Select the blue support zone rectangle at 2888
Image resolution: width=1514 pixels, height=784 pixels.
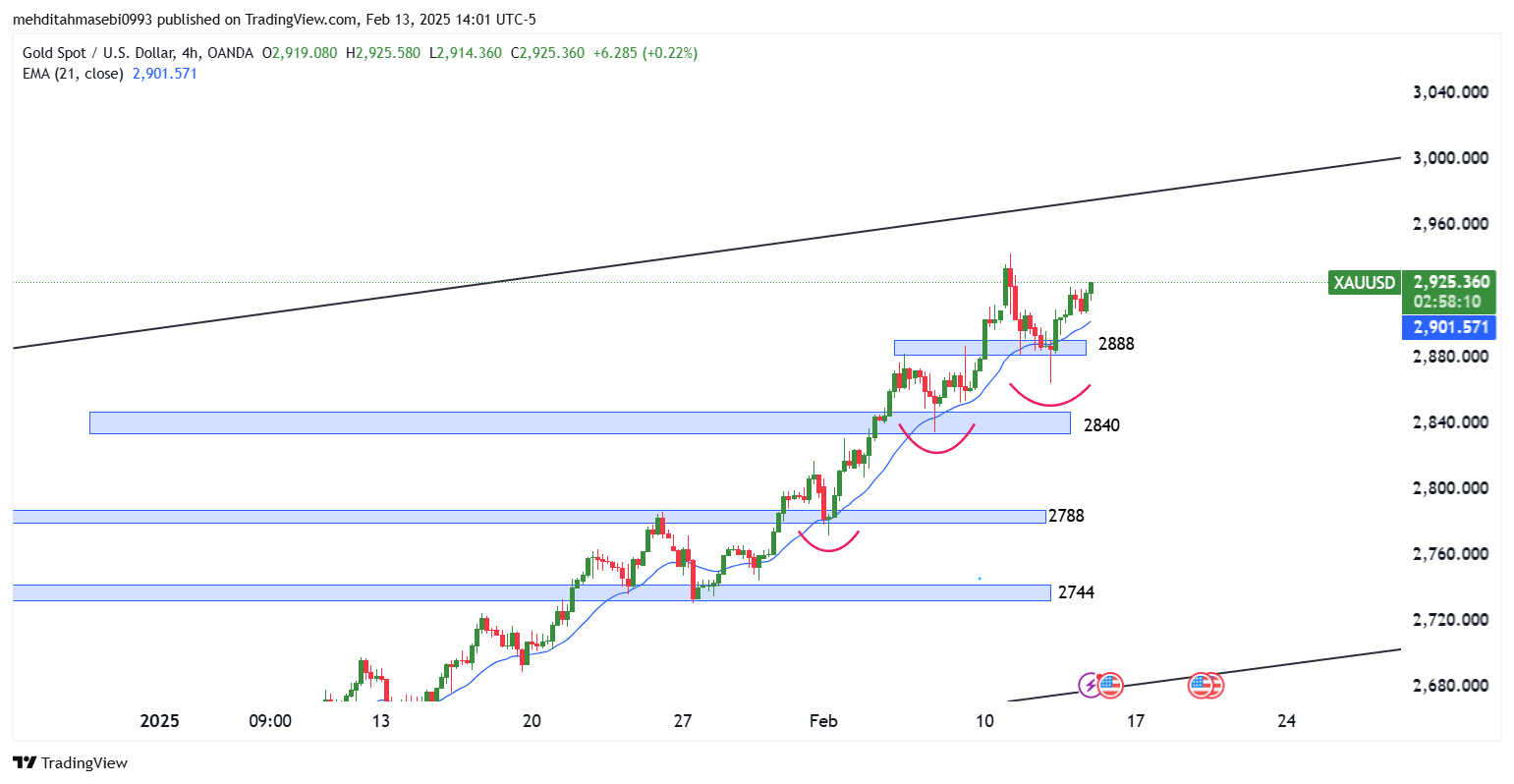990,348
